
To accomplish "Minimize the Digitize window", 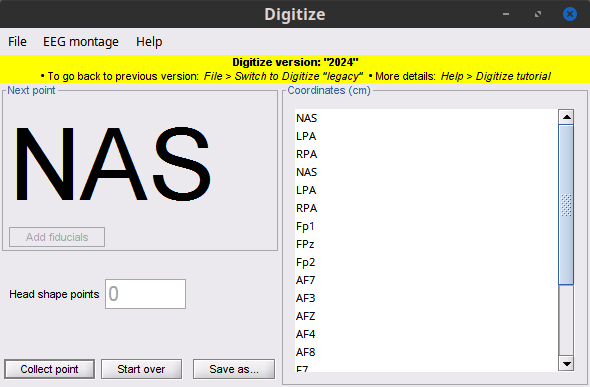I will tap(506, 14).
